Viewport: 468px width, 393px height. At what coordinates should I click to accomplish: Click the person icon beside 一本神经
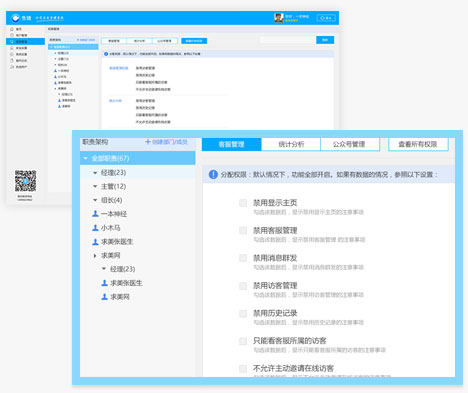tap(95, 214)
